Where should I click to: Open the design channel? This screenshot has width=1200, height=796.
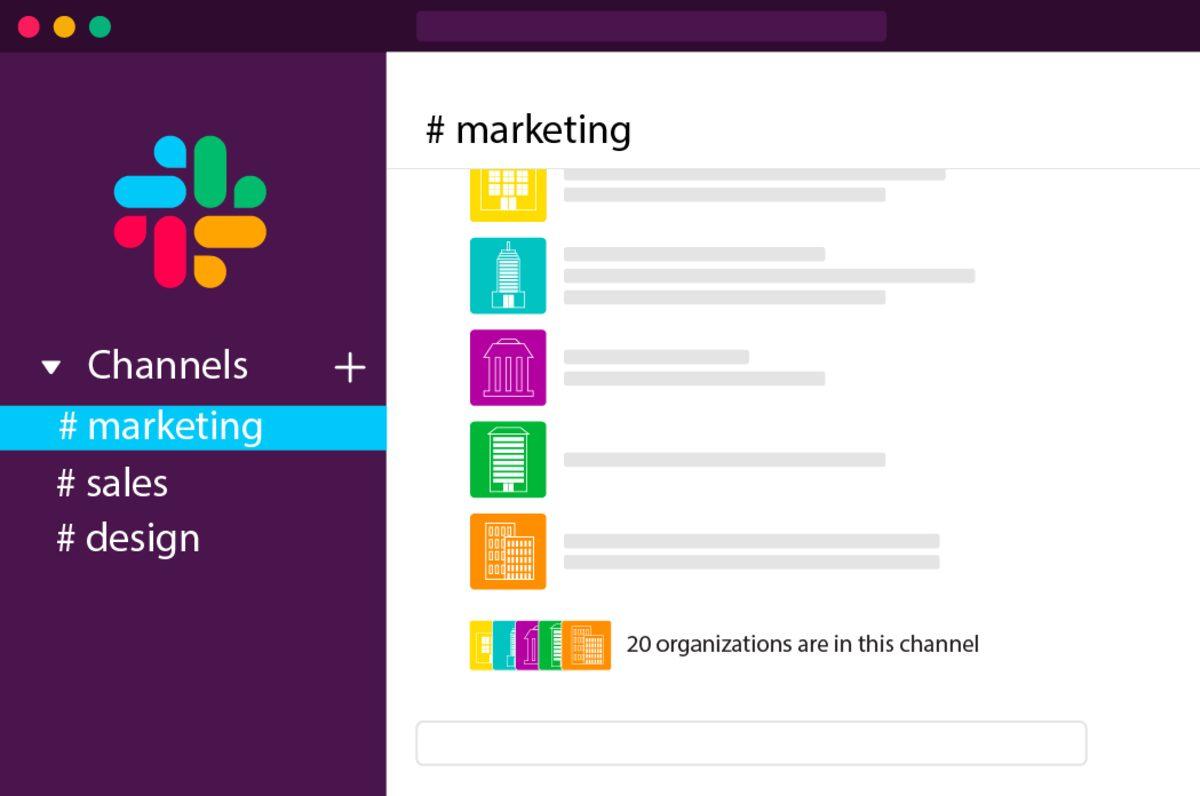[x=128, y=538]
